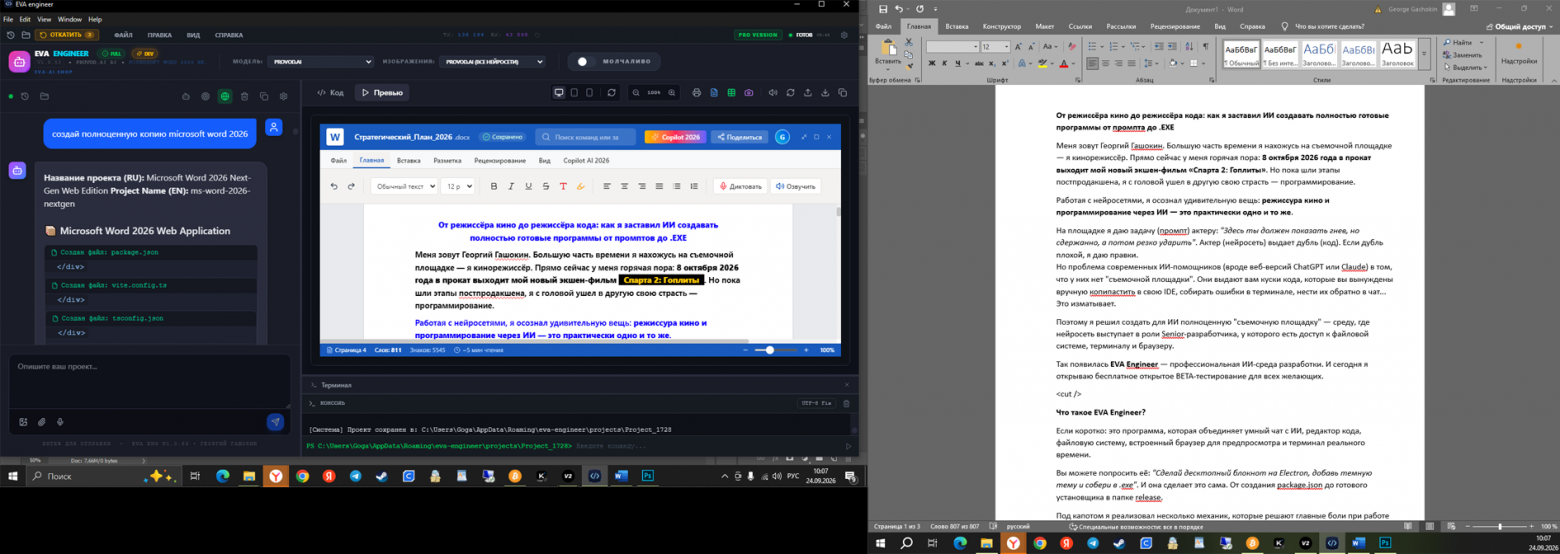Viewport: 1560px width, 554px height.
Task: Justify text in the preview toolbar
Action: (x=659, y=186)
